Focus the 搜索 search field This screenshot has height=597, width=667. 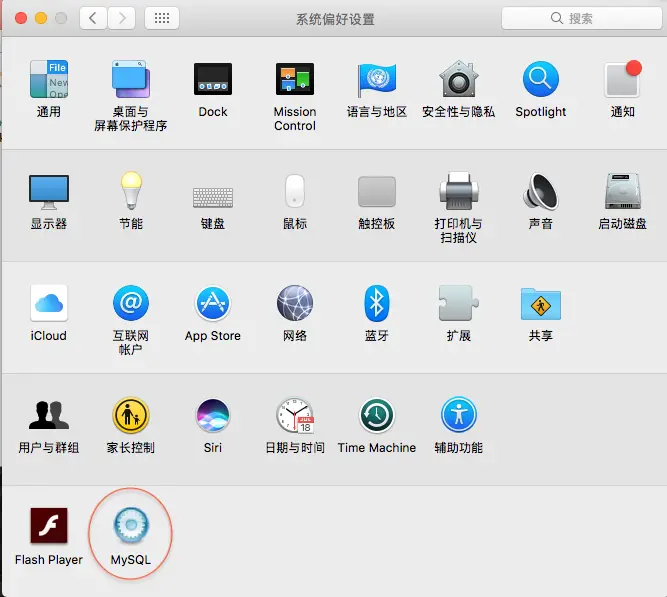point(581,18)
